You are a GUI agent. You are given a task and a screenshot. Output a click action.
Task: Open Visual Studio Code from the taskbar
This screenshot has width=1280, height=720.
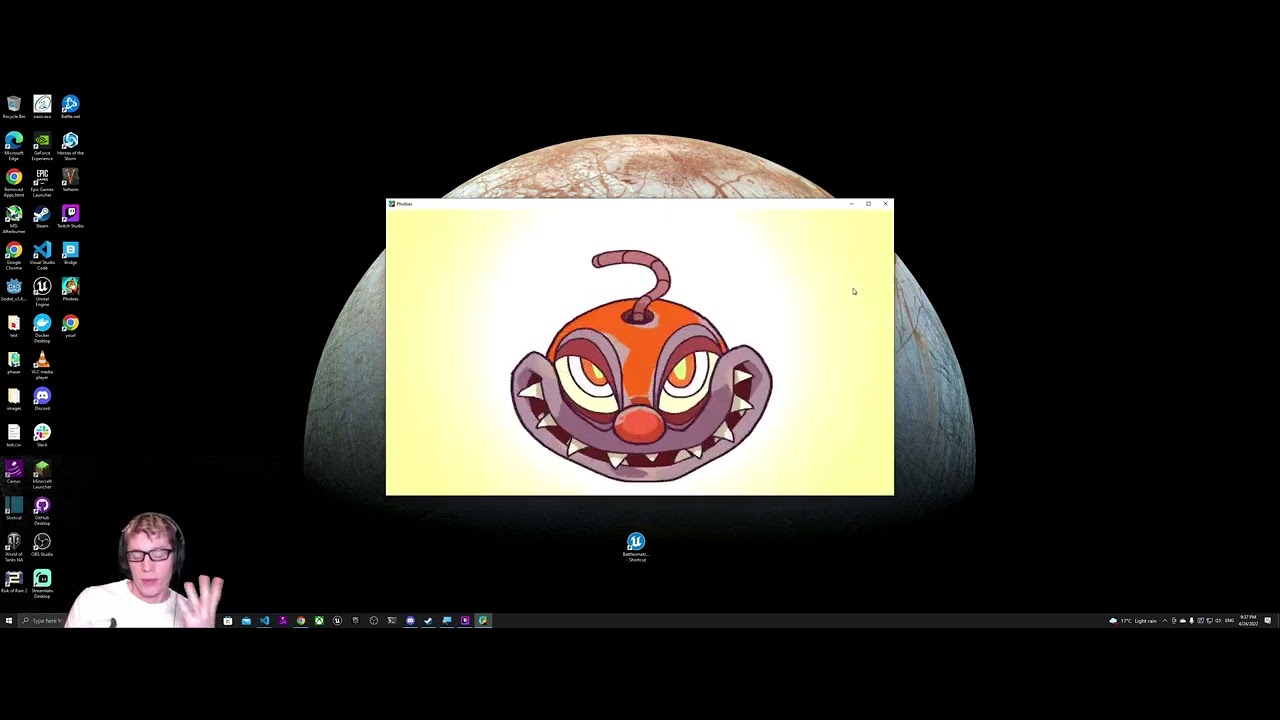pyautogui.click(x=264, y=621)
